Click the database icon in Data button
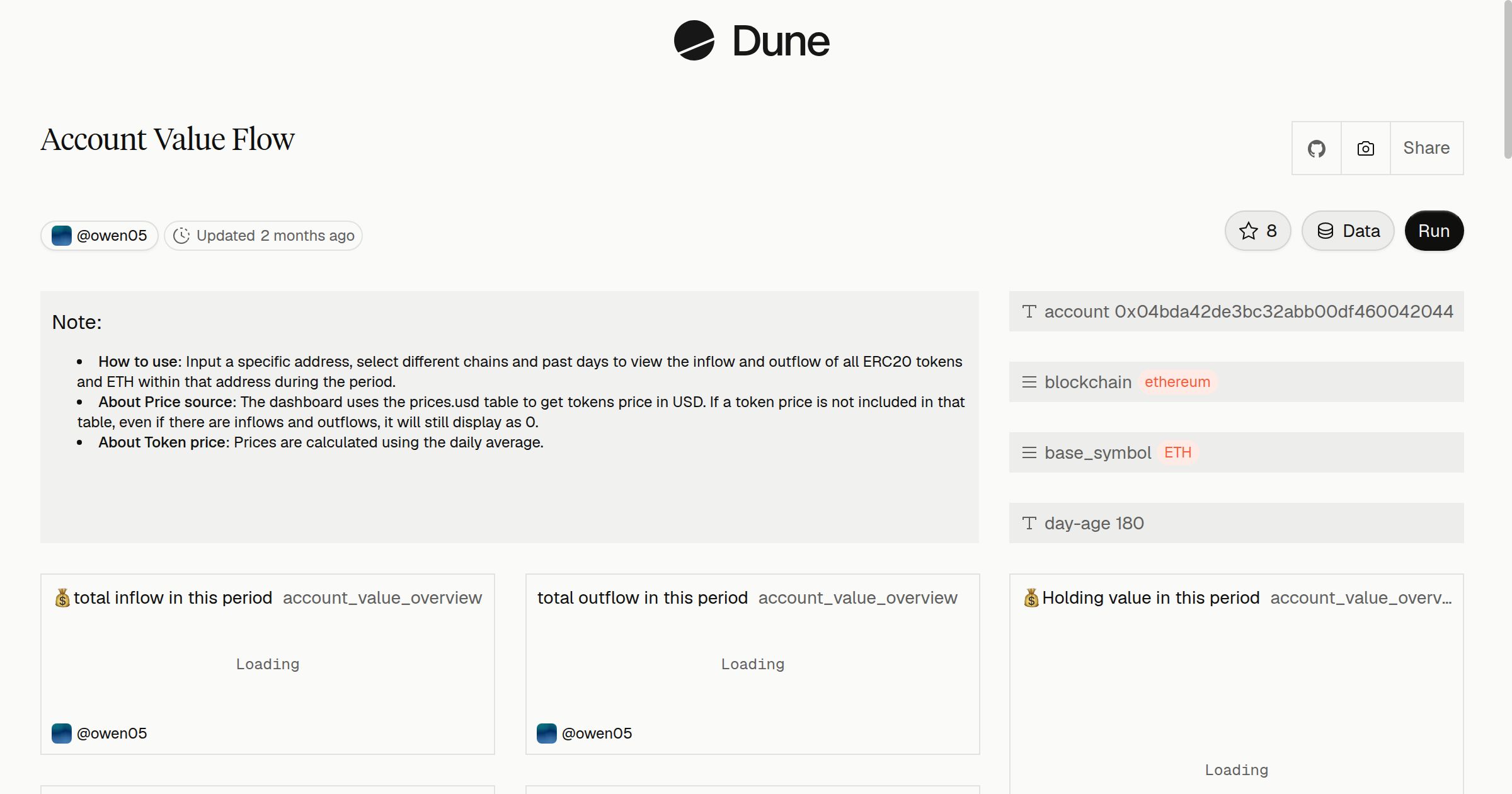The width and height of the screenshot is (1512, 794). (1326, 231)
